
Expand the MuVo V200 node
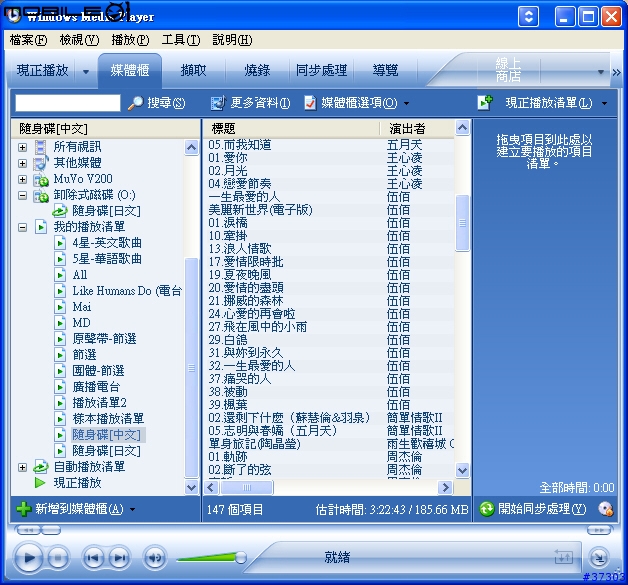coord(22,179)
